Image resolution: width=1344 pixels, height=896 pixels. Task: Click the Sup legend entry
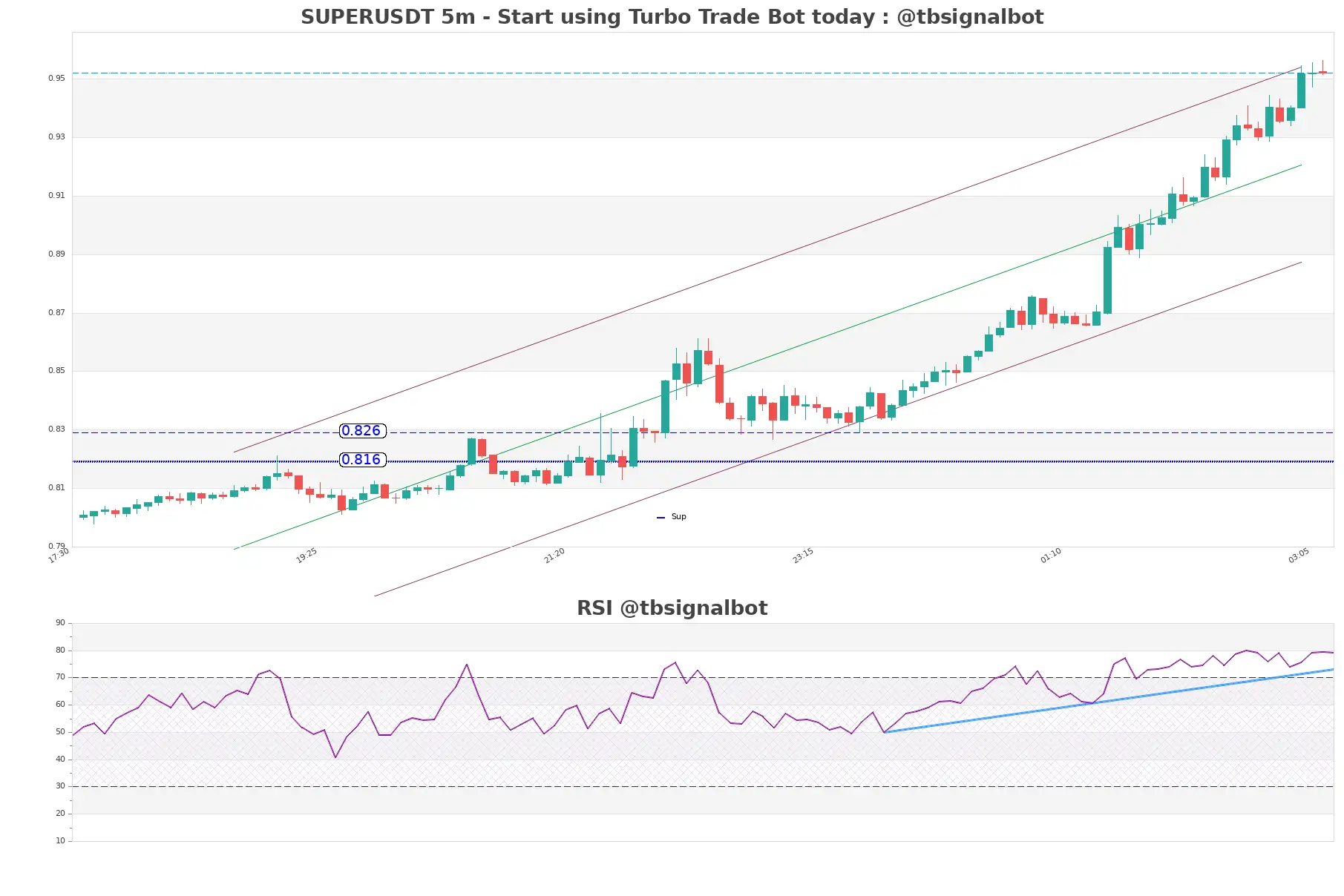672,517
